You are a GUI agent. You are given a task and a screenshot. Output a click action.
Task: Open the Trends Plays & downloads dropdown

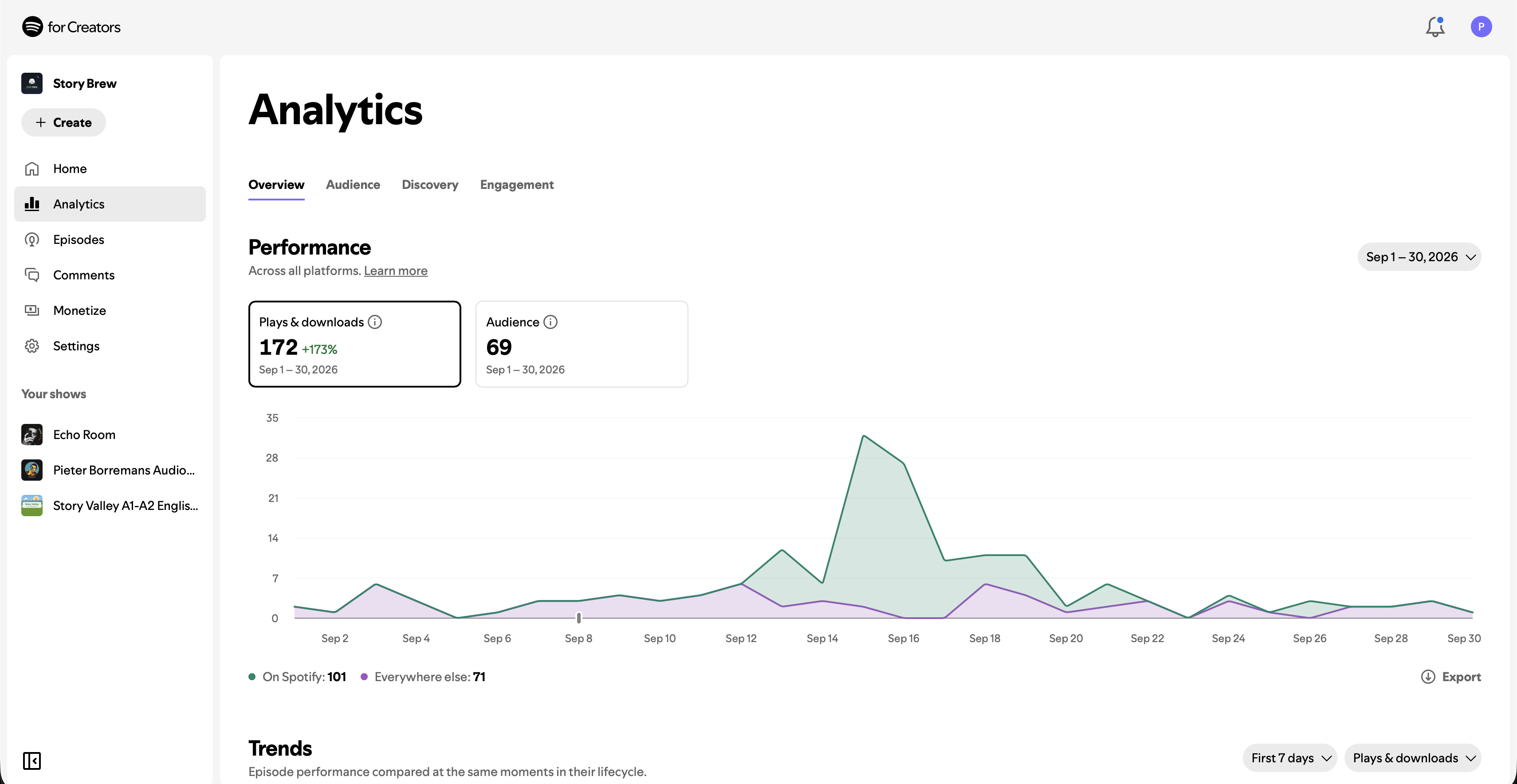(x=1413, y=758)
